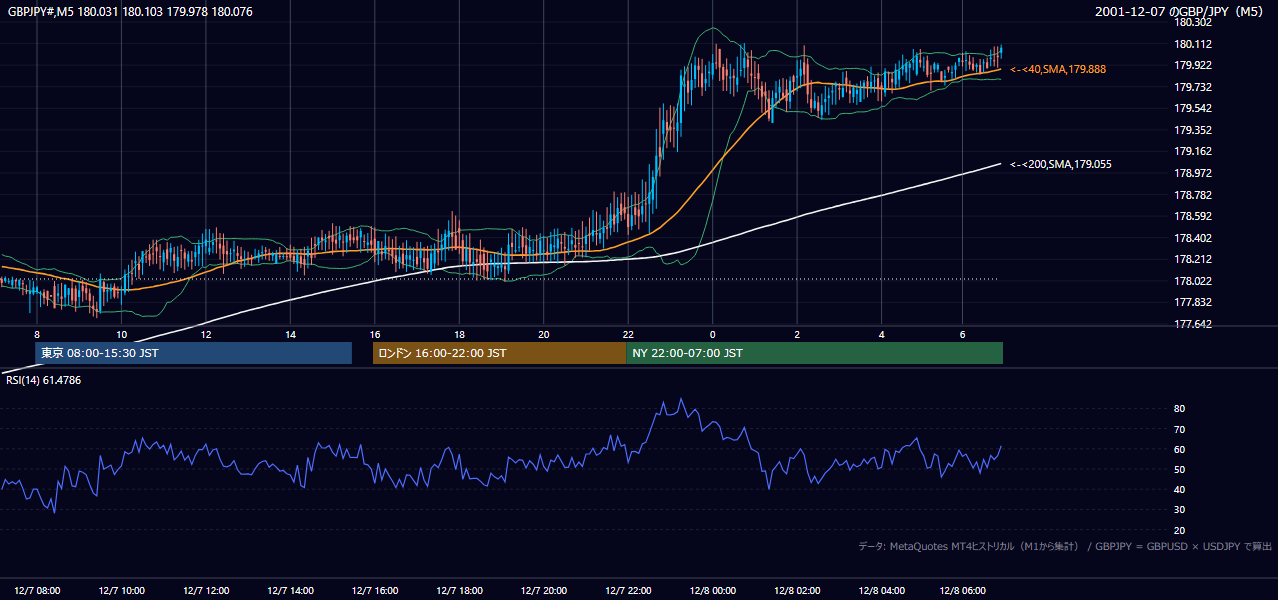Click RSI scale level 80
Viewport: 1278px width, 600px height.
(1179, 409)
